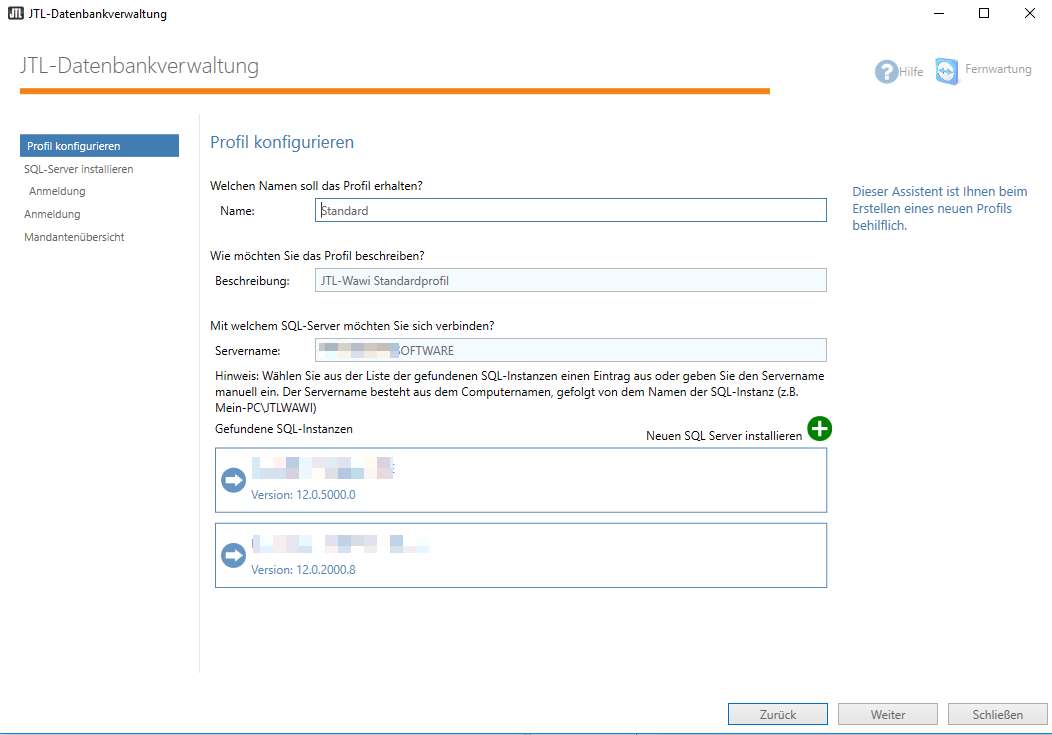
Task: Click 'Dieser Assistent ist Ihnen beim' help text
Action: pyautogui.click(x=939, y=192)
